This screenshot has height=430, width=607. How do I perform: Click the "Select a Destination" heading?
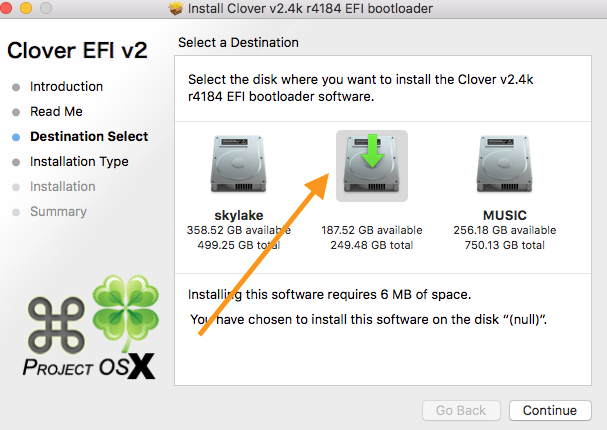(x=238, y=43)
